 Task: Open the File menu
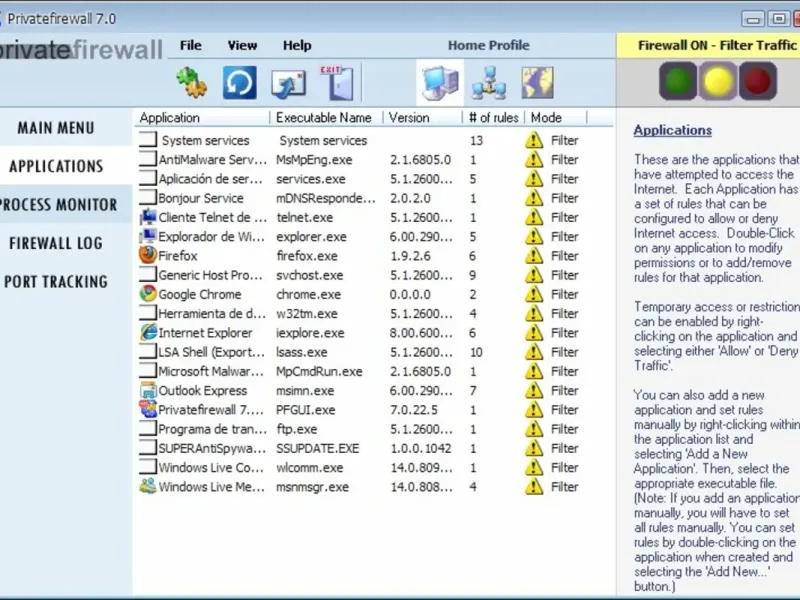tap(190, 45)
